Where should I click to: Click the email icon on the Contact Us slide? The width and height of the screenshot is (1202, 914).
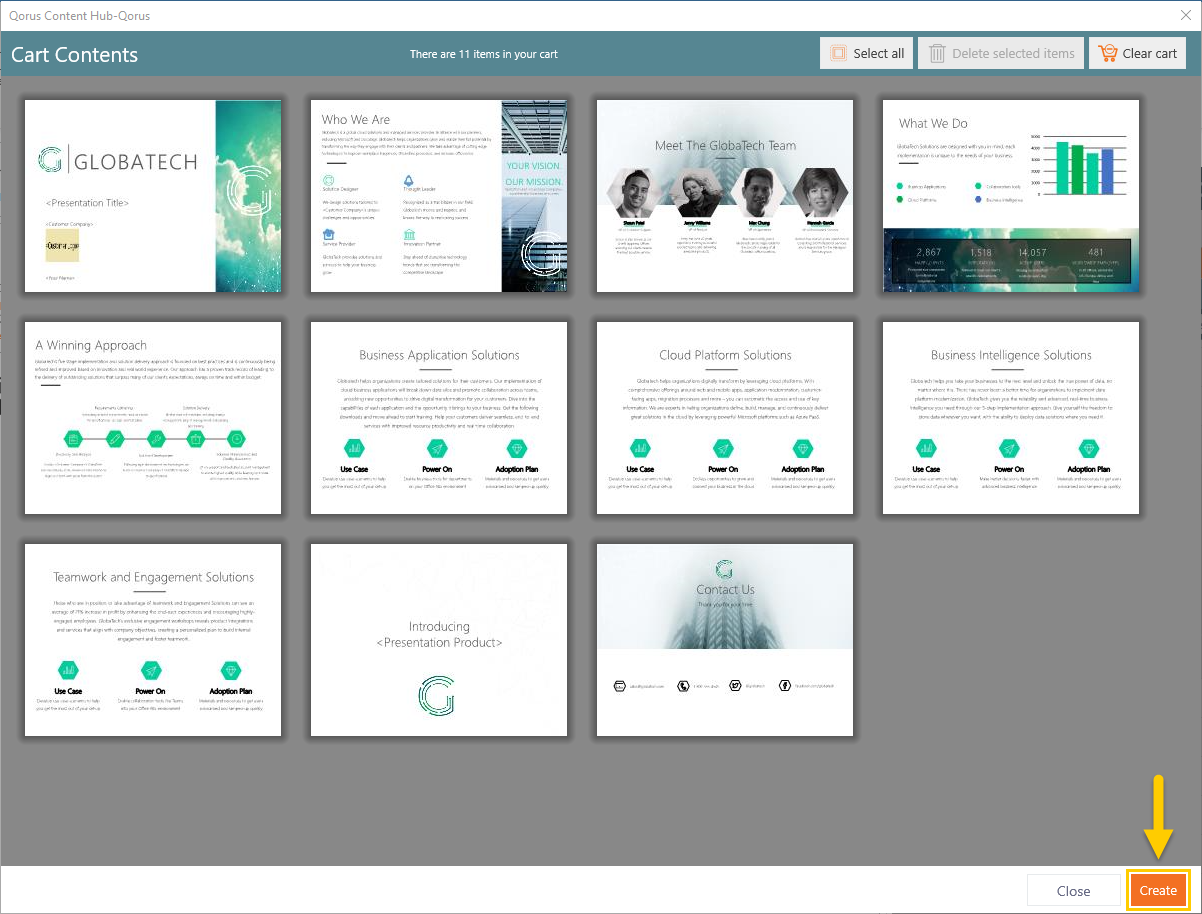pyautogui.click(x=619, y=685)
